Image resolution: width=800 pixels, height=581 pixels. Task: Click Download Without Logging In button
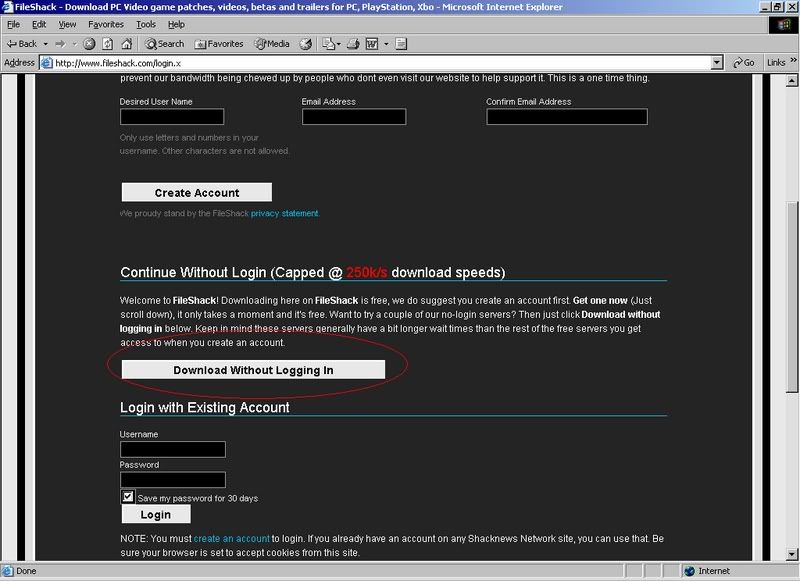pyautogui.click(x=253, y=370)
